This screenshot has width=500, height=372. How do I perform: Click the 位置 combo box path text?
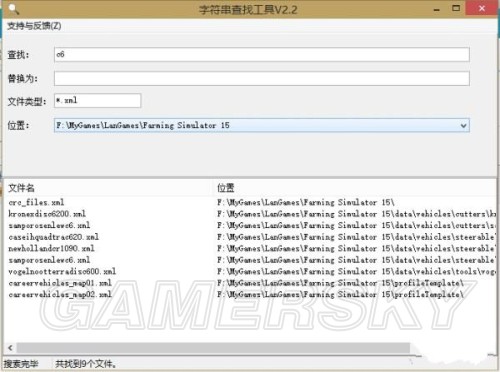coord(143,126)
